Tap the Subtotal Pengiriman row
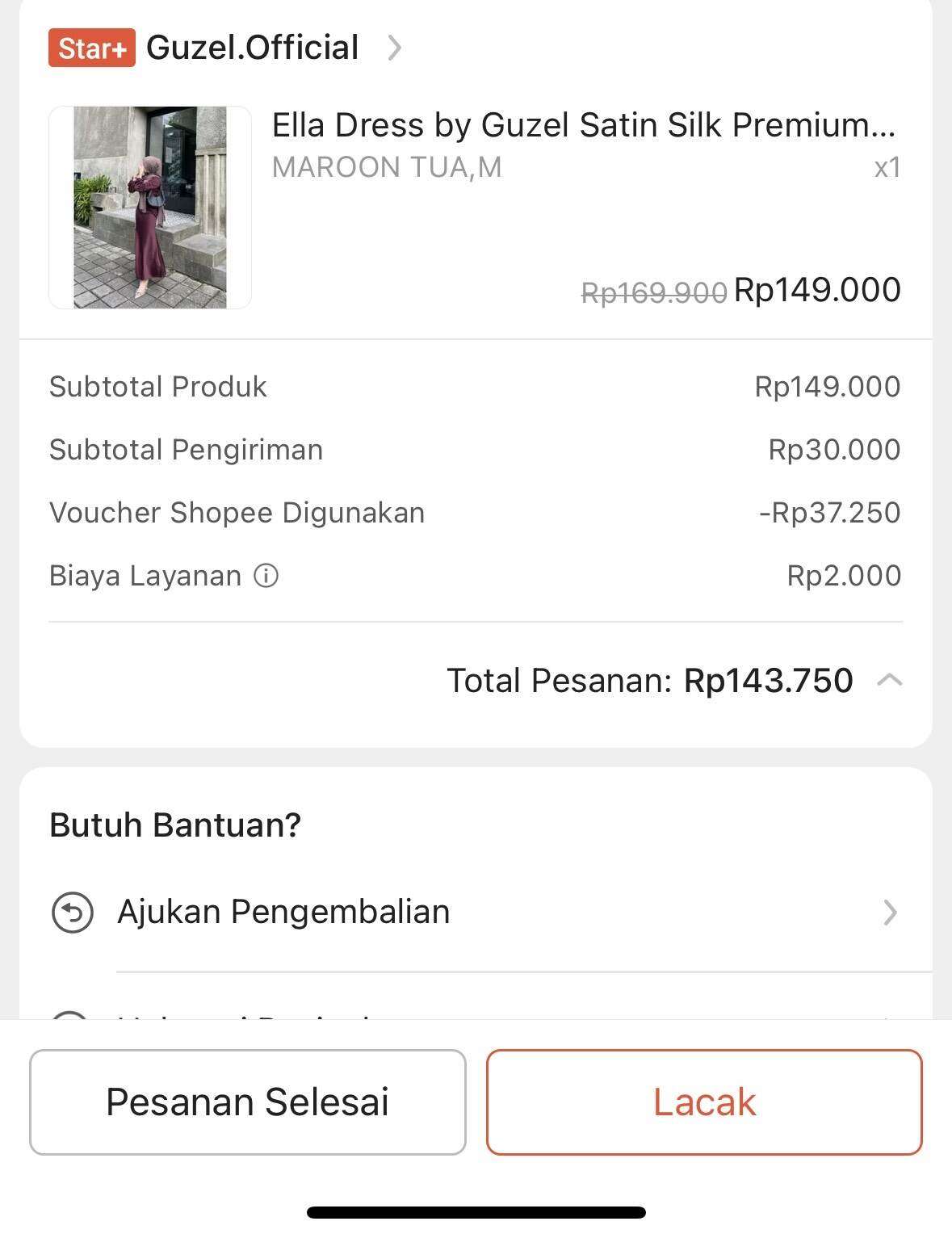952x1238 pixels. (x=476, y=450)
